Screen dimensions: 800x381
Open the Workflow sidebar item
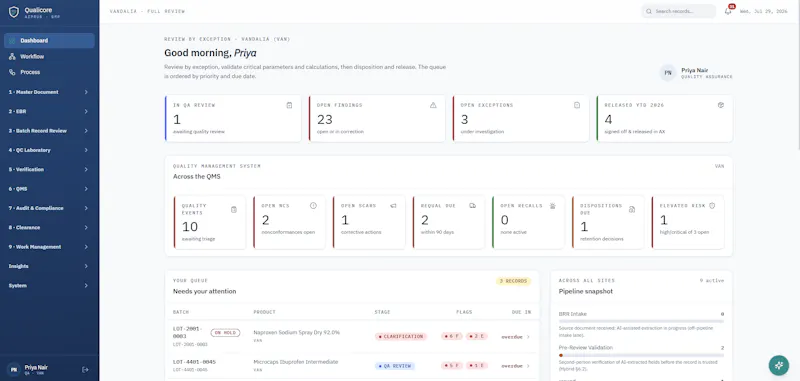point(49,57)
